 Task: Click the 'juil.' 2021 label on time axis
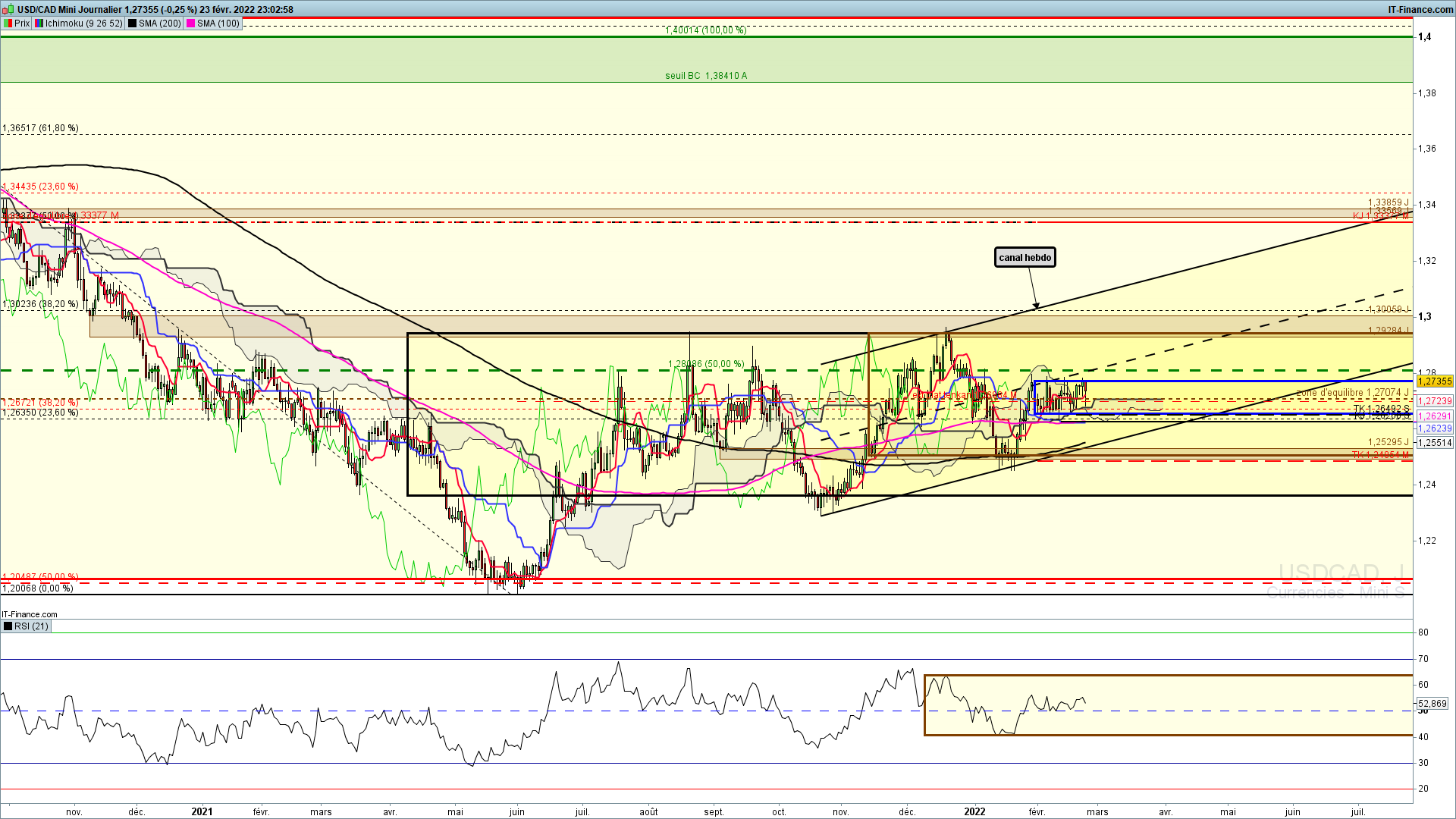[582, 811]
